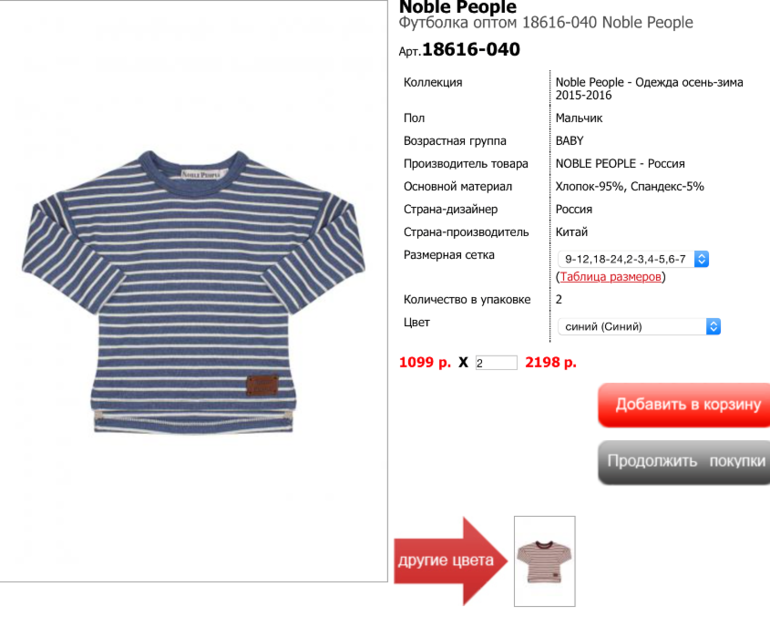770x617 pixels.
Task: Click the collection value Одежда осень-зима 2015-2016
Action: 649,88
